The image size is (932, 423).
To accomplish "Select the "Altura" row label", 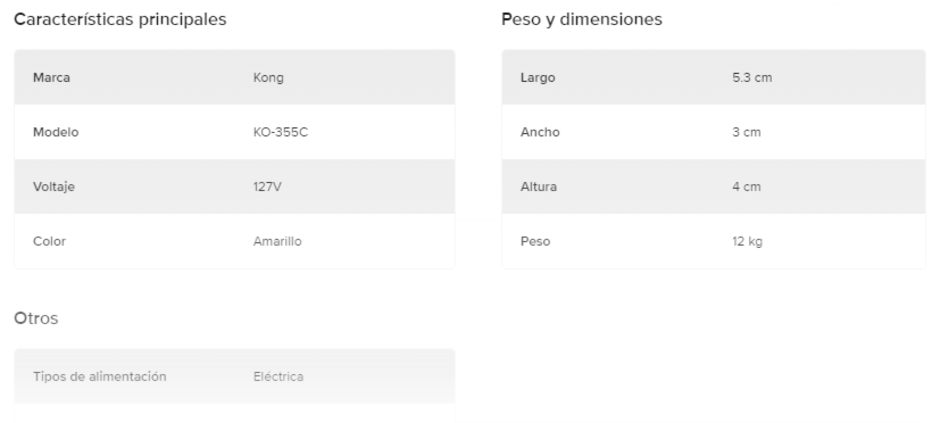I will [539, 186].
